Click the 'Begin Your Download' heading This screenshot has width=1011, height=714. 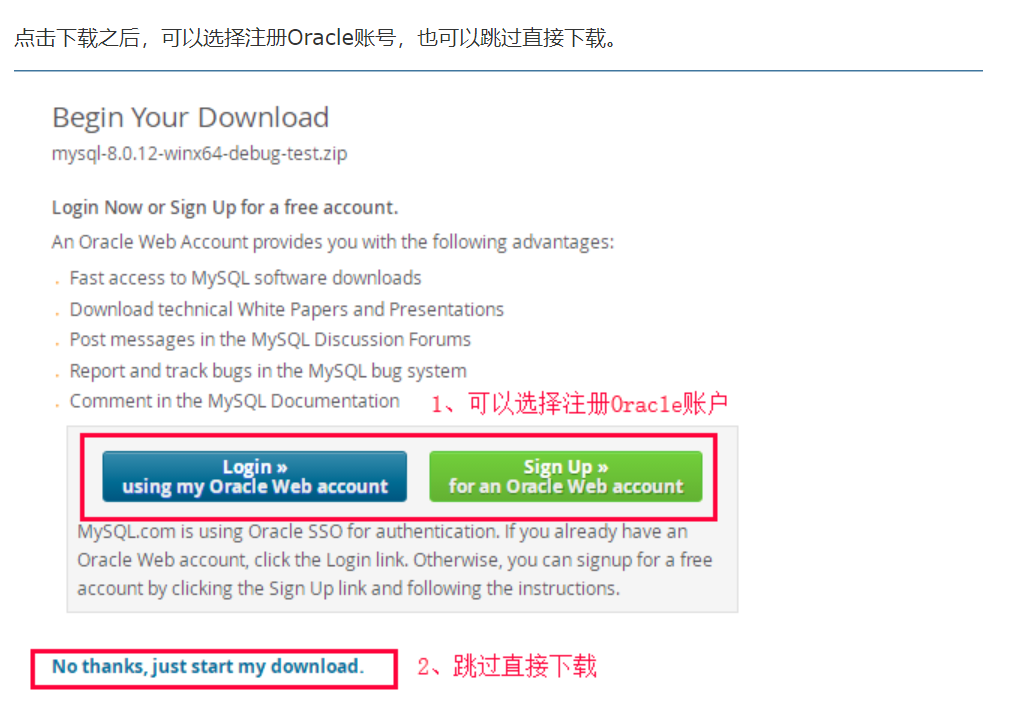click(x=191, y=117)
